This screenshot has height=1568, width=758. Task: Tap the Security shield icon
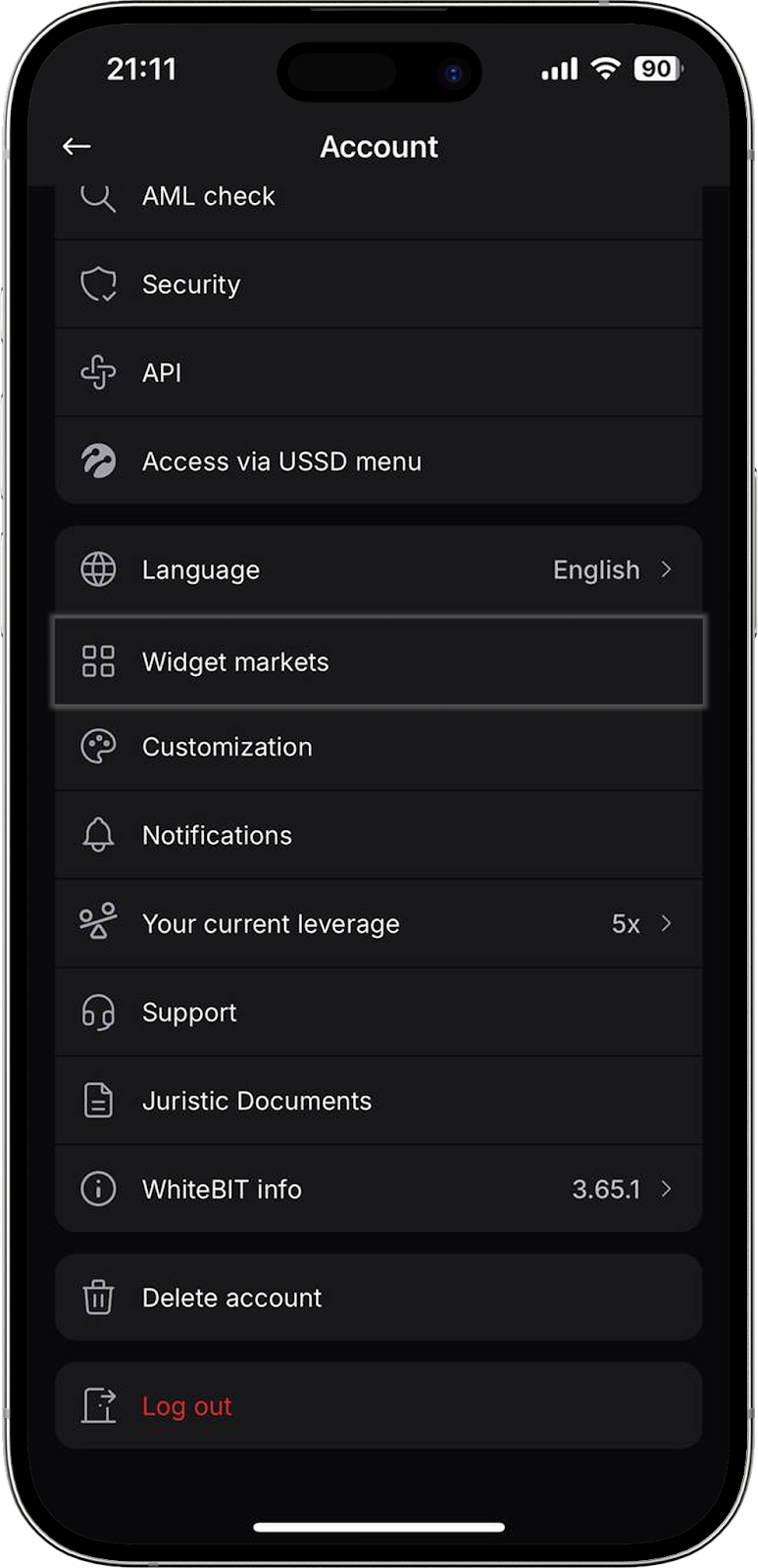(x=98, y=284)
